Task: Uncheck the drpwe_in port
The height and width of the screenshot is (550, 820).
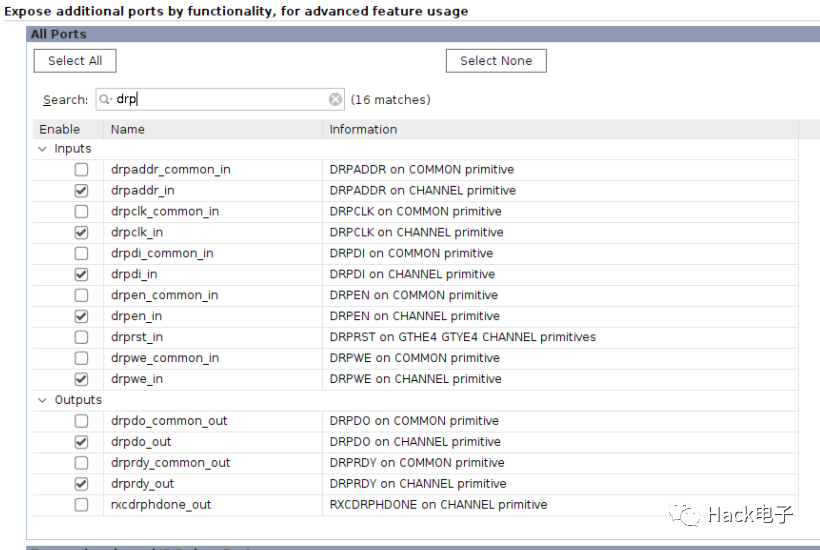Action: tap(81, 379)
